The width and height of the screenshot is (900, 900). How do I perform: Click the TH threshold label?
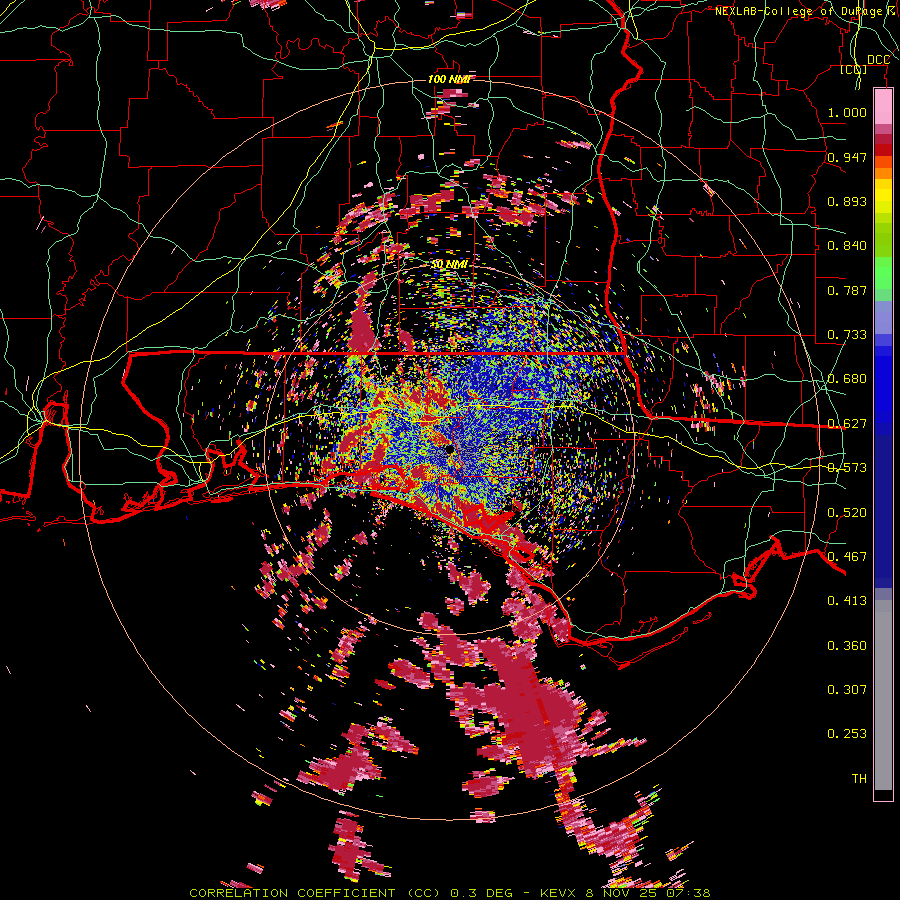point(859,779)
